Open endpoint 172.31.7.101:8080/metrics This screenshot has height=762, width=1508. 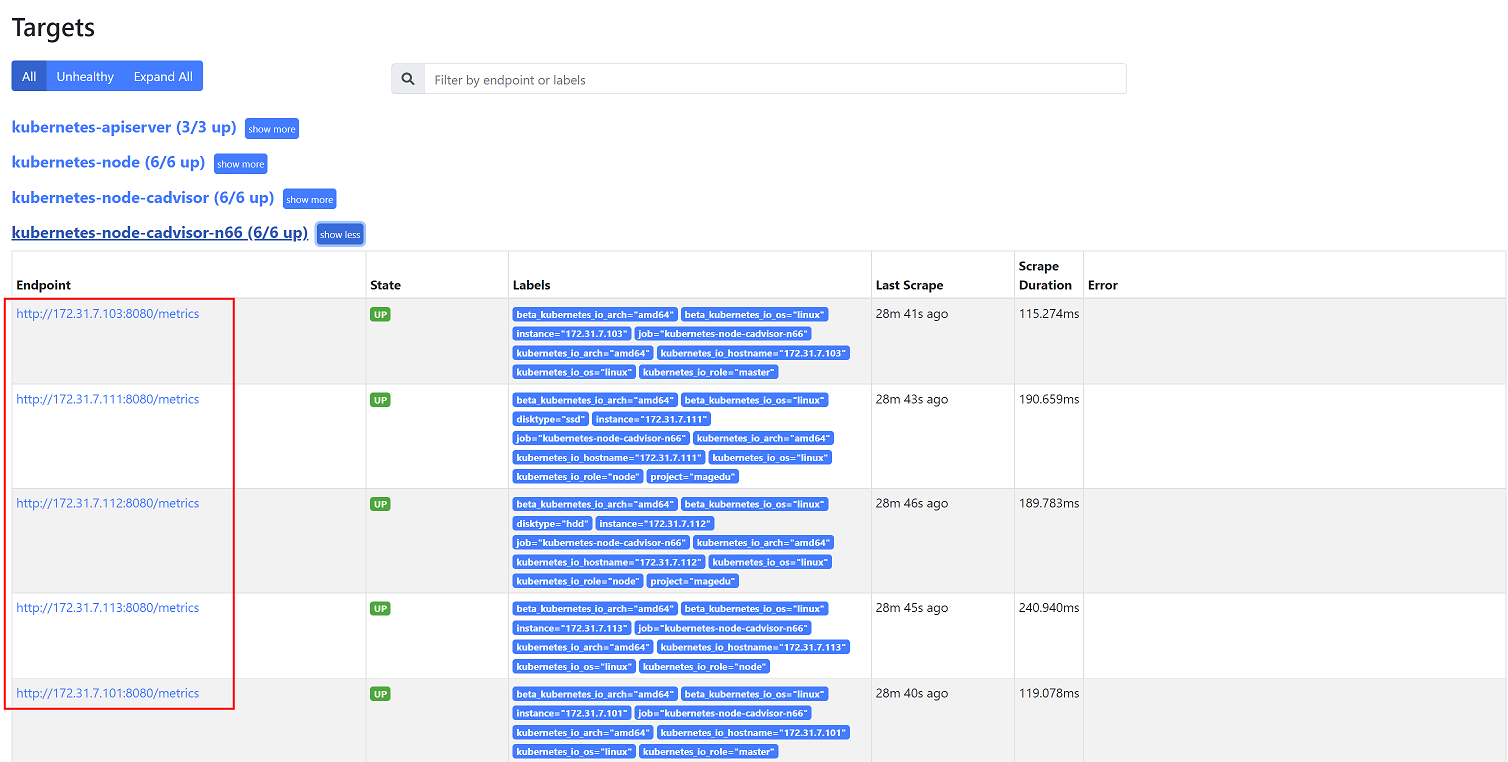(108, 693)
